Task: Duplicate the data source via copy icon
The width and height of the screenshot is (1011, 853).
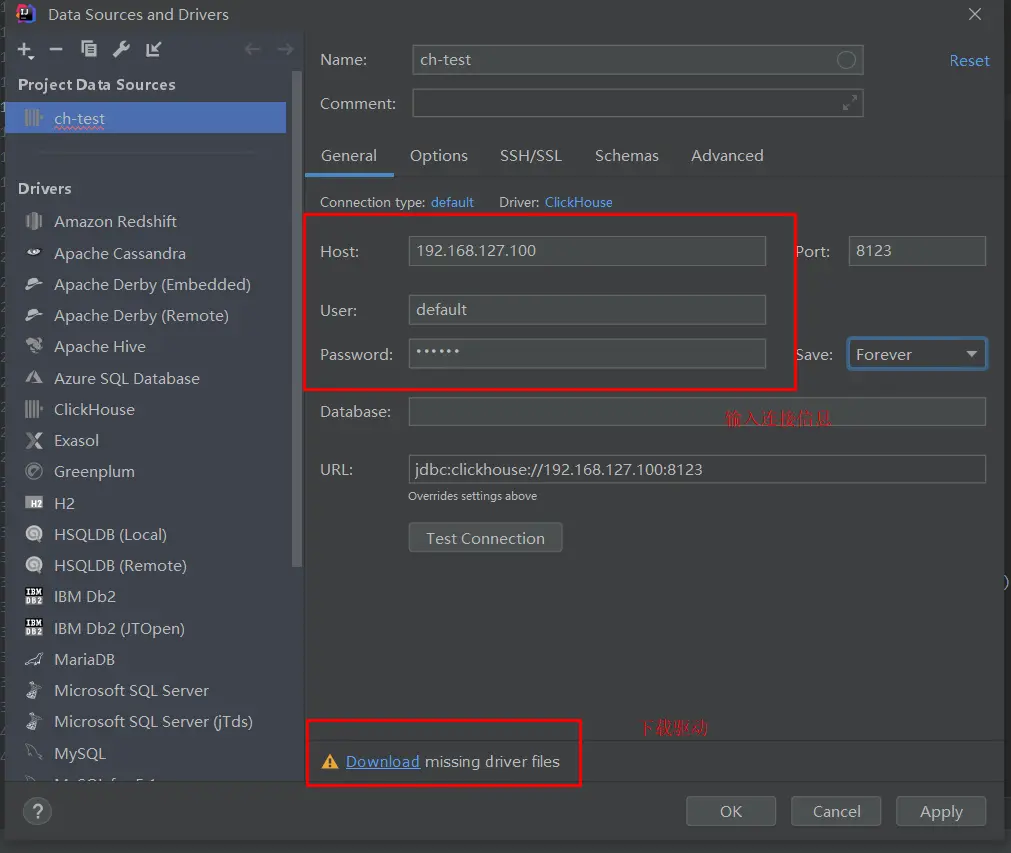Action: 89,49
